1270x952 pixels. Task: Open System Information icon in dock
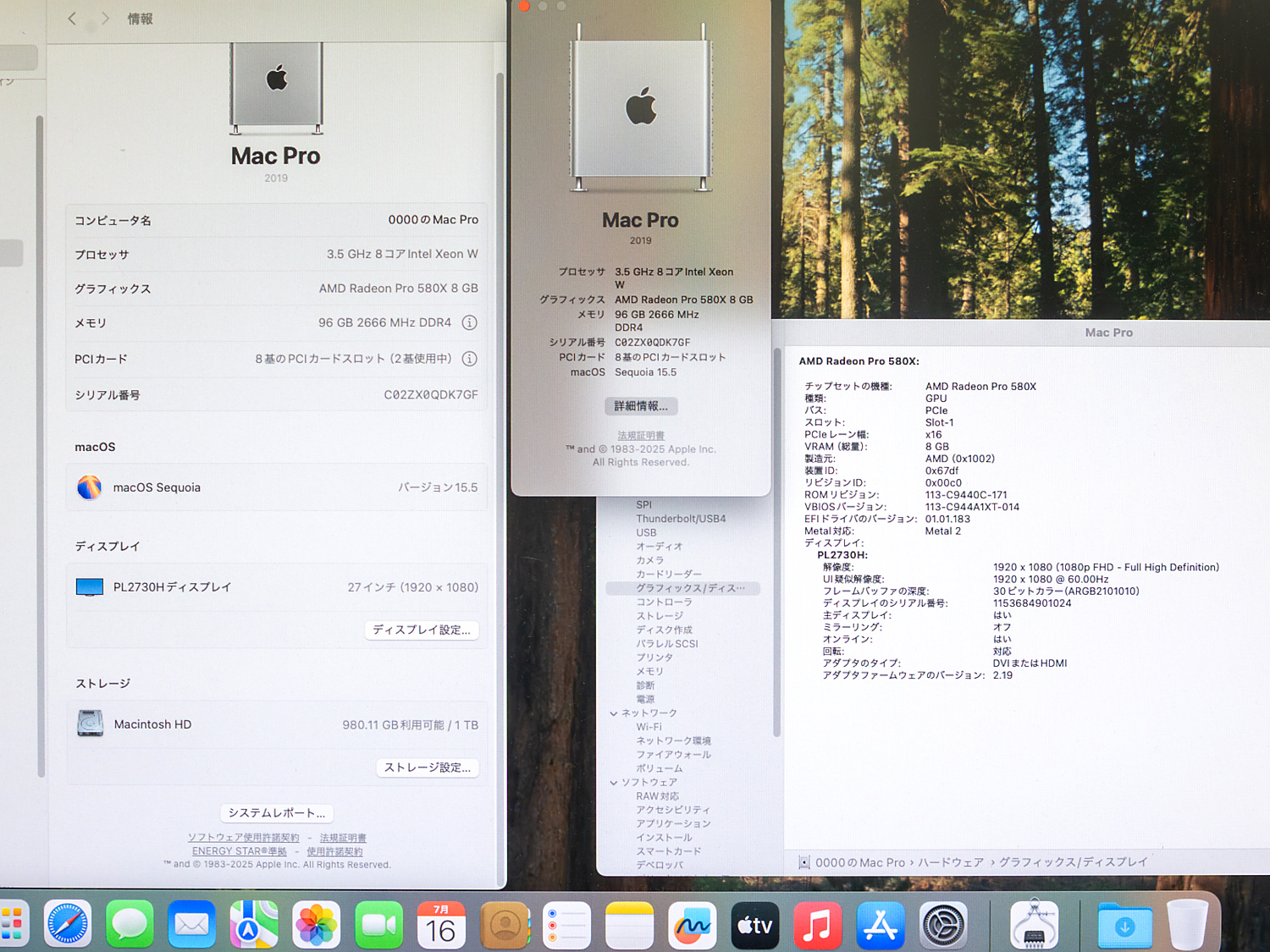tap(1034, 924)
